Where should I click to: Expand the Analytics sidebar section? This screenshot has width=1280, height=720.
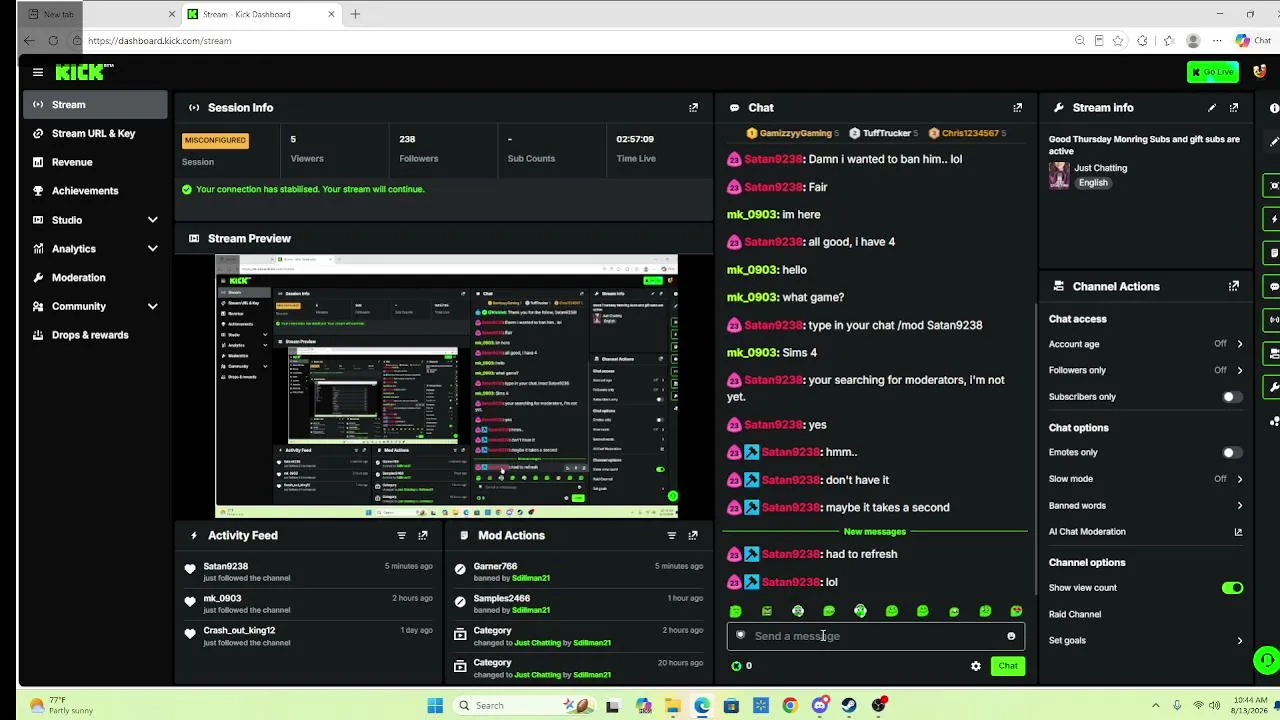click(x=152, y=249)
